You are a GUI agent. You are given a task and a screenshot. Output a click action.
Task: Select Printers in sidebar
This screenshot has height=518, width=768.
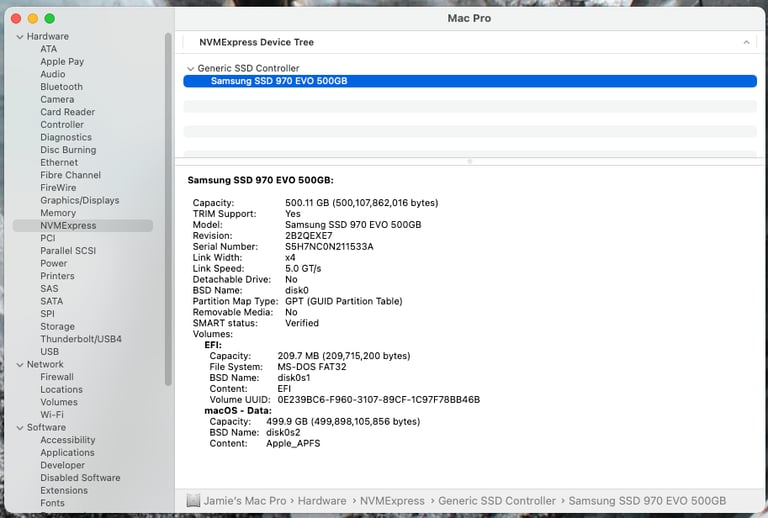pos(57,276)
